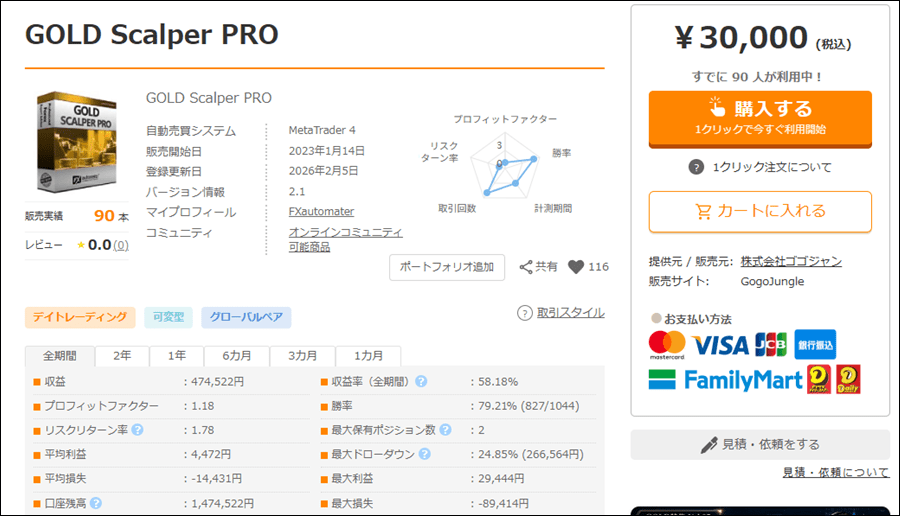Open the FXautomater profile link
Screen dimensions: 900x516
(321, 211)
